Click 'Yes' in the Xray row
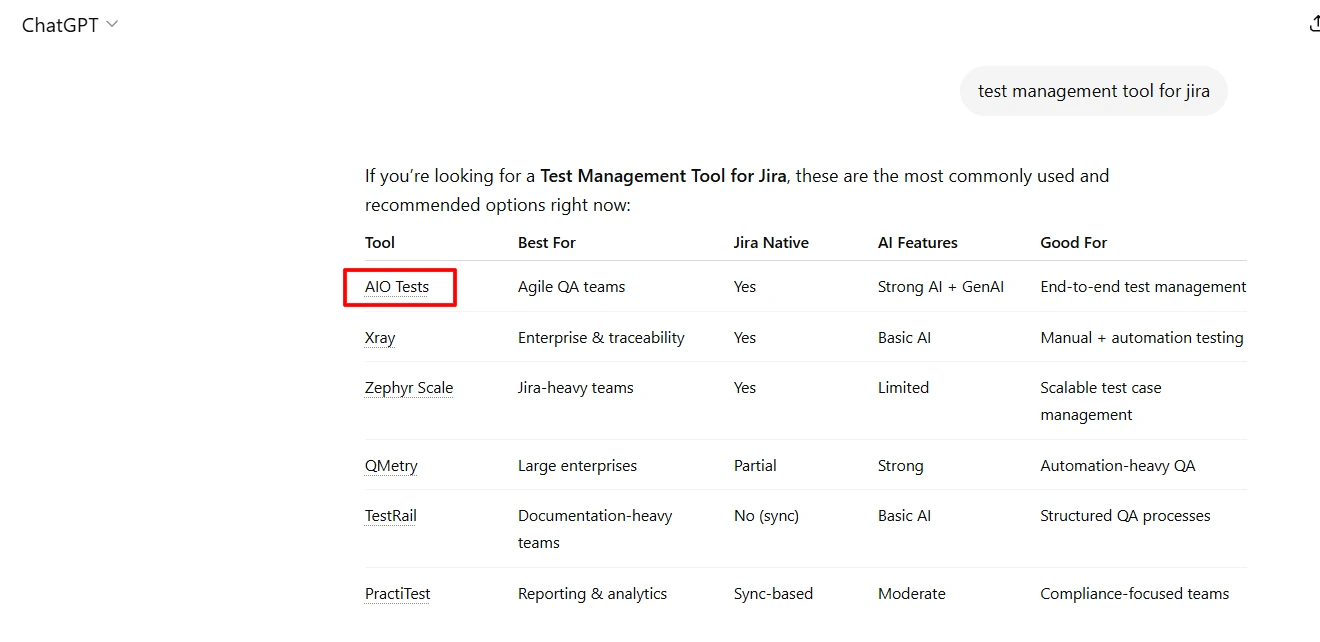 (x=745, y=338)
